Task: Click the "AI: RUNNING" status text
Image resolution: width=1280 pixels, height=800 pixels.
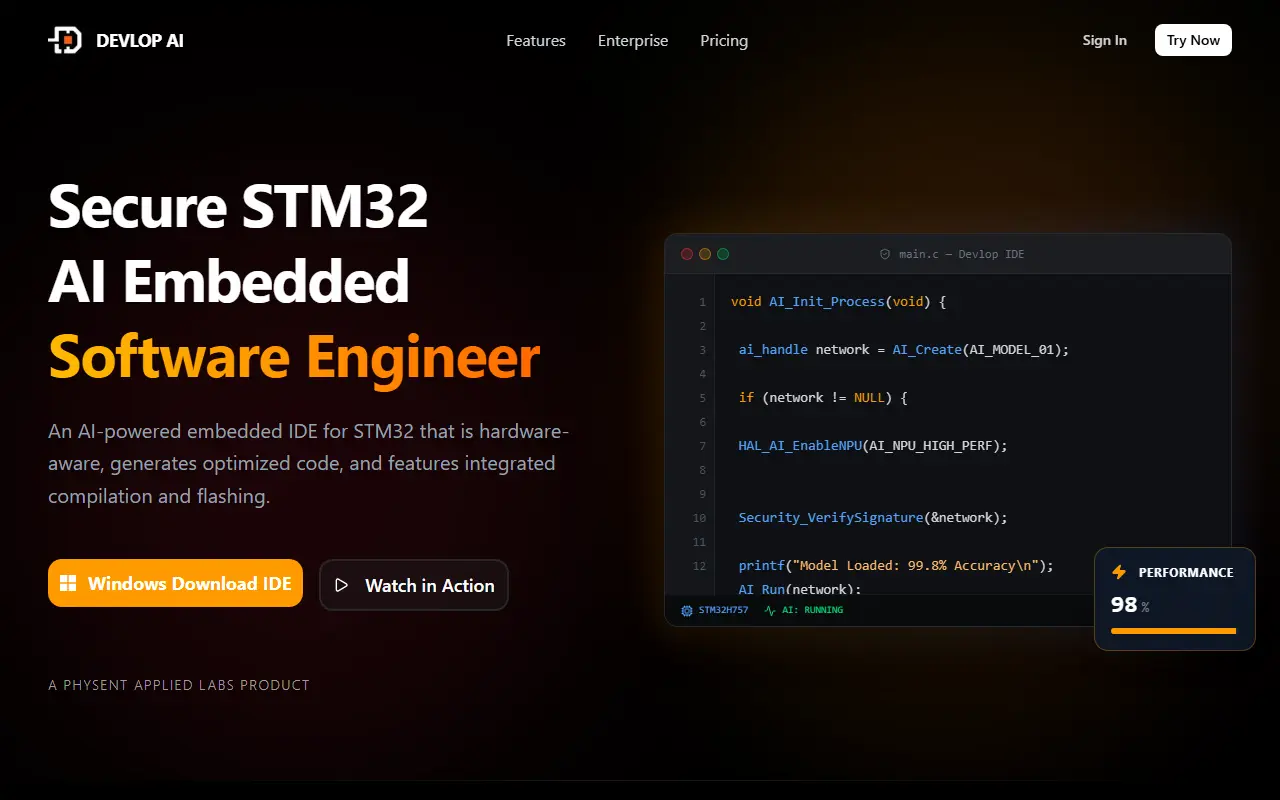Action: coord(812,610)
